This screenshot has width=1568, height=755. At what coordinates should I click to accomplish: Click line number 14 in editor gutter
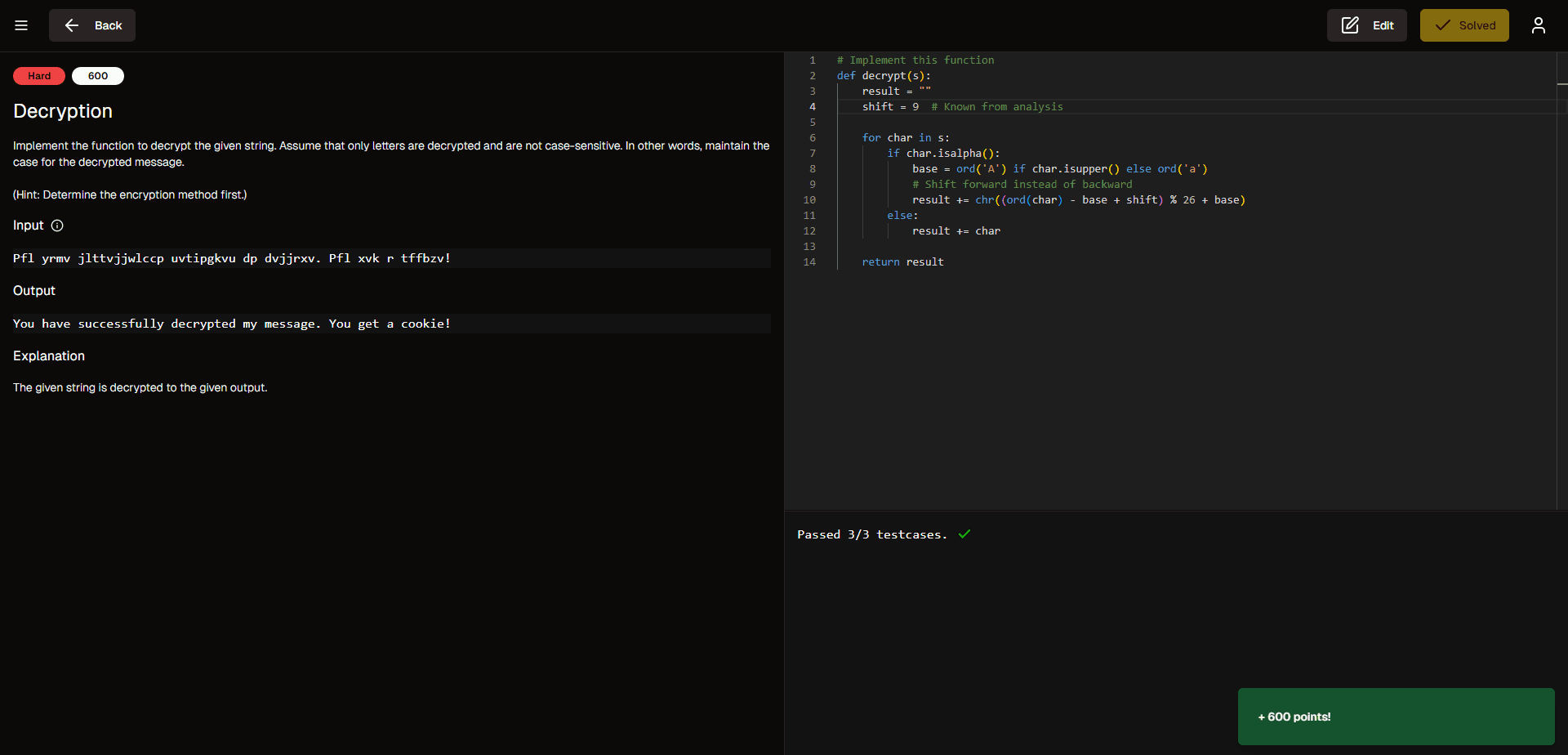click(x=809, y=262)
